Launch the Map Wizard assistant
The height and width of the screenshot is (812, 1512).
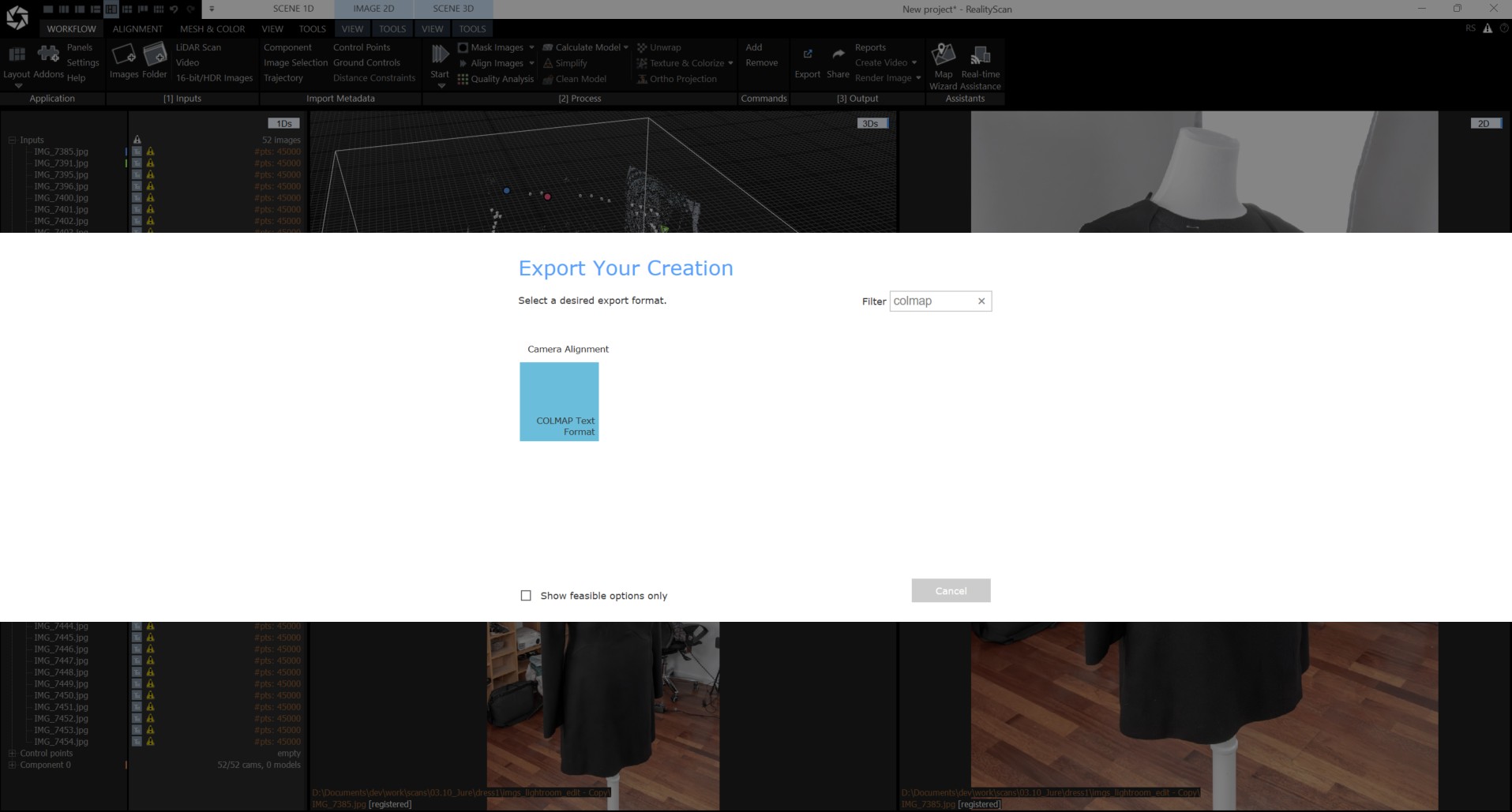(x=944, y=57)
